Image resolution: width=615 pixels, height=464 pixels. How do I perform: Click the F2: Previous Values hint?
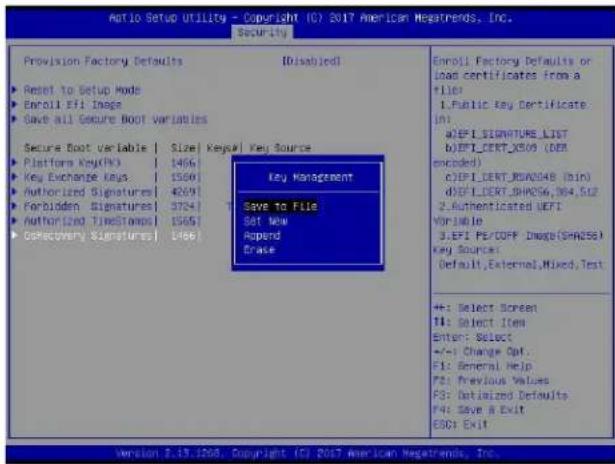(x=491, y=380)
